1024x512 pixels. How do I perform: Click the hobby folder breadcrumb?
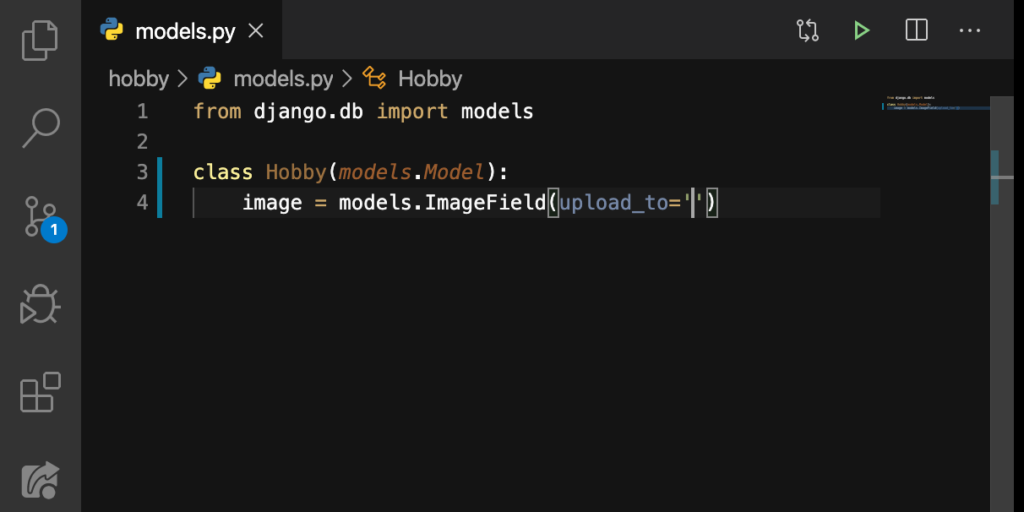pos(138,79)
